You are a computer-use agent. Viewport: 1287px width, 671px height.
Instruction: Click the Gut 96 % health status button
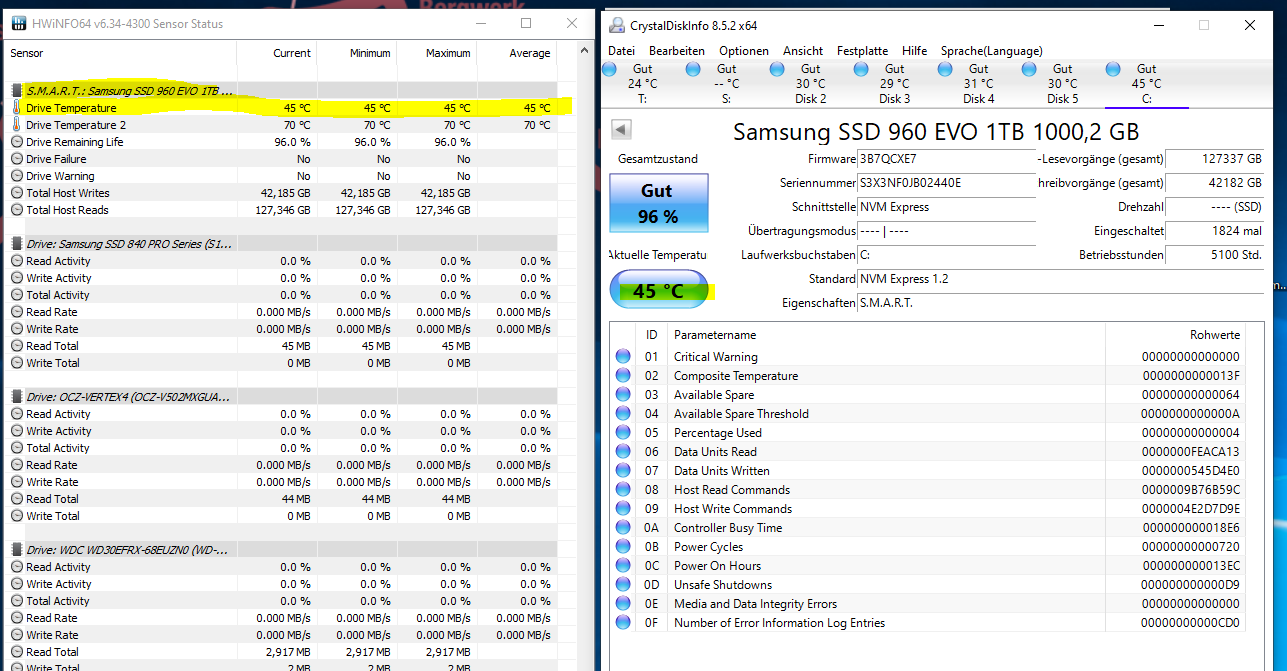pyautogui.click(x=658, y=203)
